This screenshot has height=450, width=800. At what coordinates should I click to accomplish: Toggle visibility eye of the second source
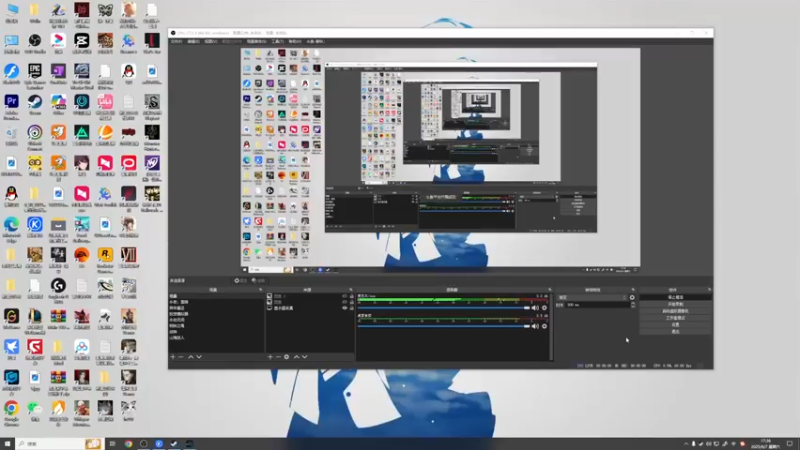pos(344,302)
